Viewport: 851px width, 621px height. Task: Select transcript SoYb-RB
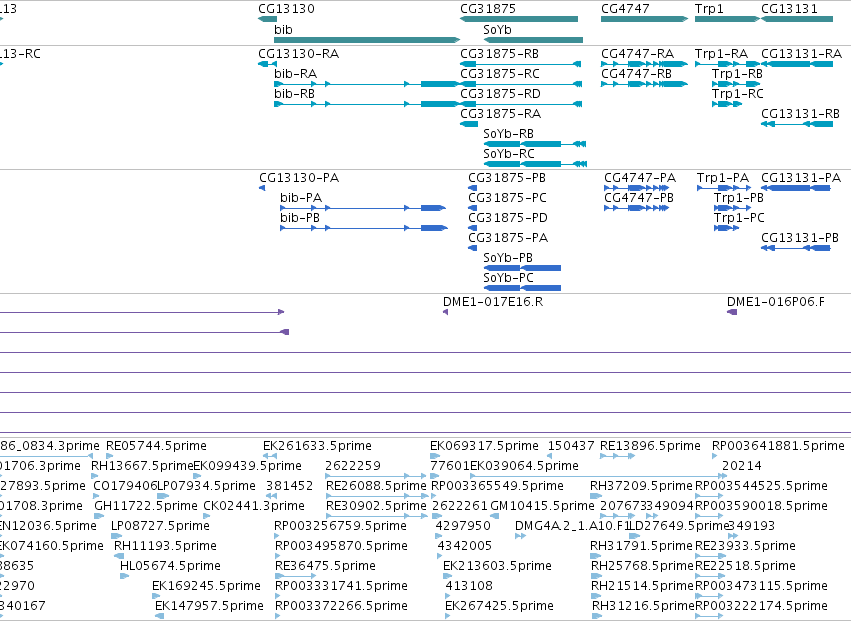coord(535,144)
